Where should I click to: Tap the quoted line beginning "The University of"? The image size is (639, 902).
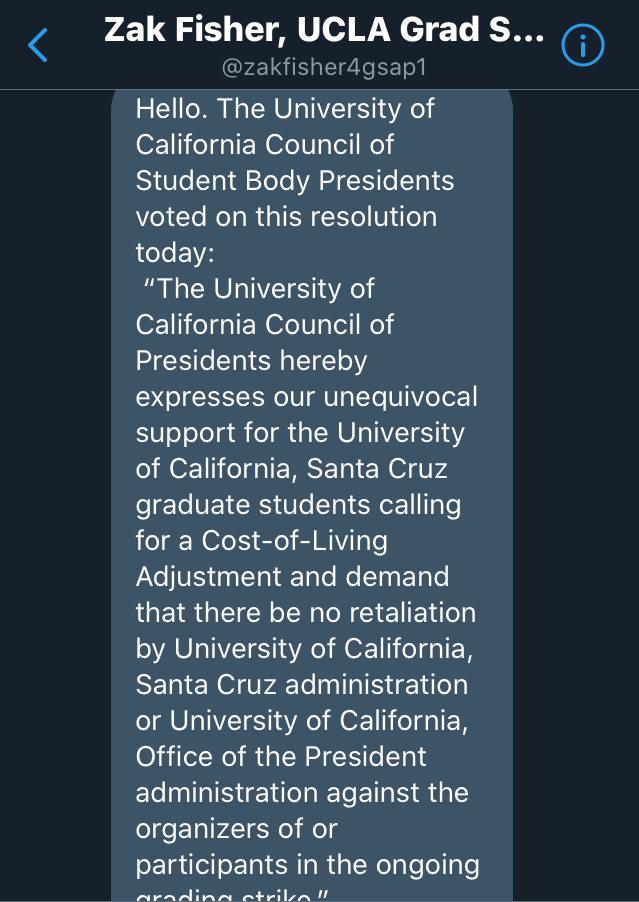[260, 289]
